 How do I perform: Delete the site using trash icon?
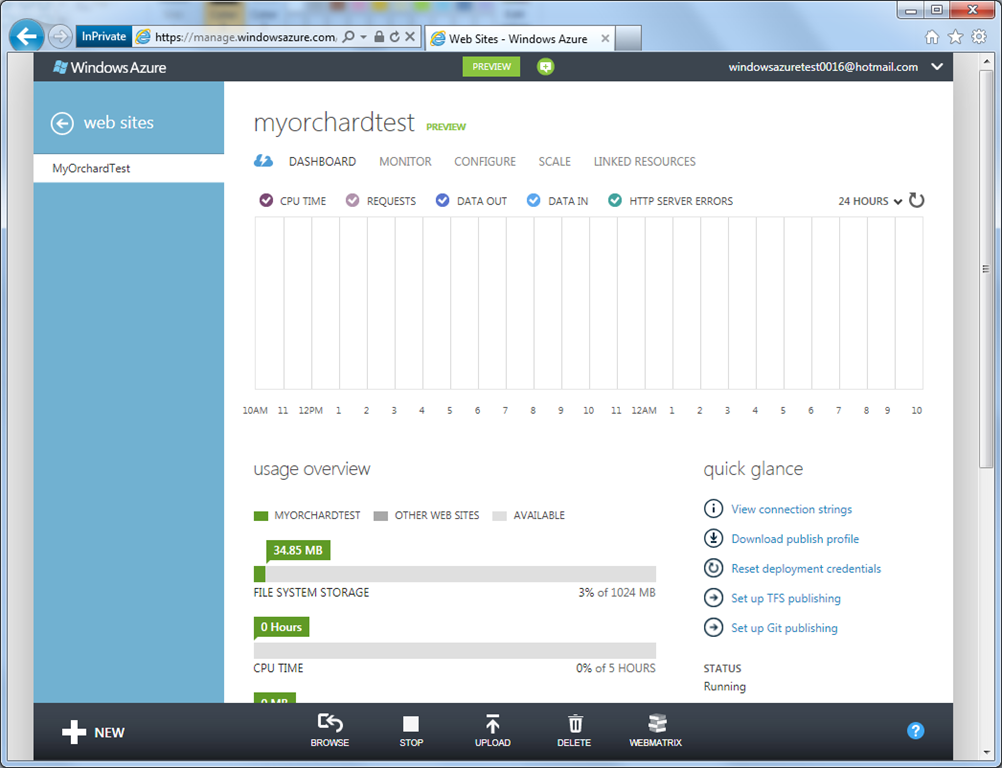tap(574, 724)
